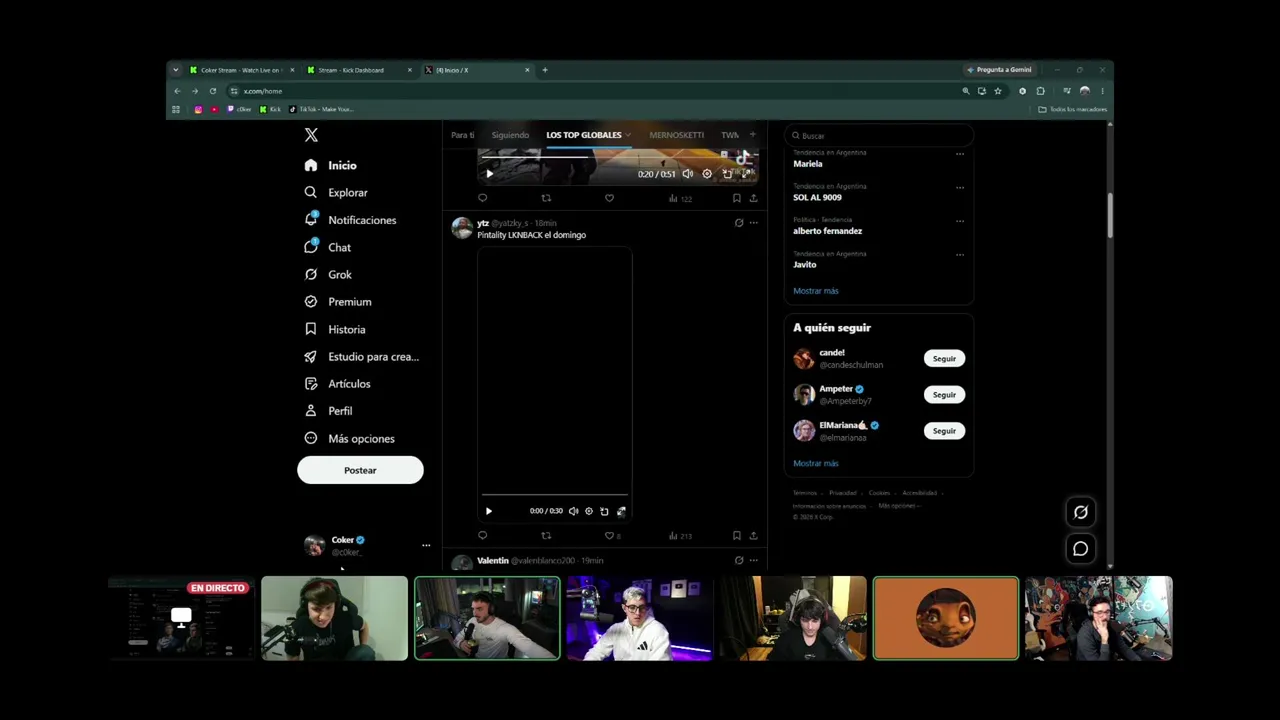Reply to the top video post

482,198
